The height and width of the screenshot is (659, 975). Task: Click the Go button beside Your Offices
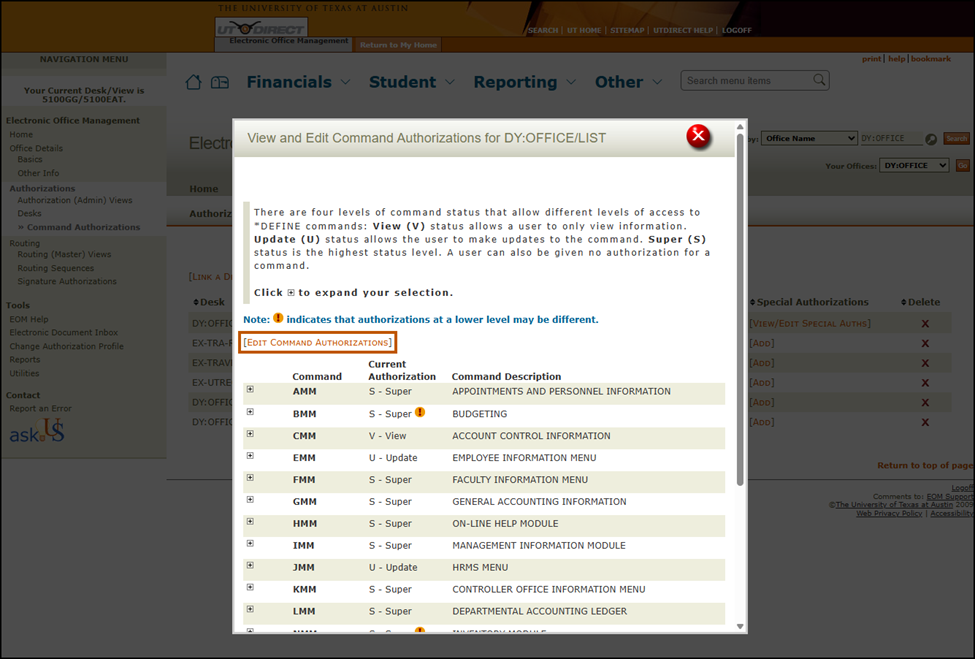[963, 165]
